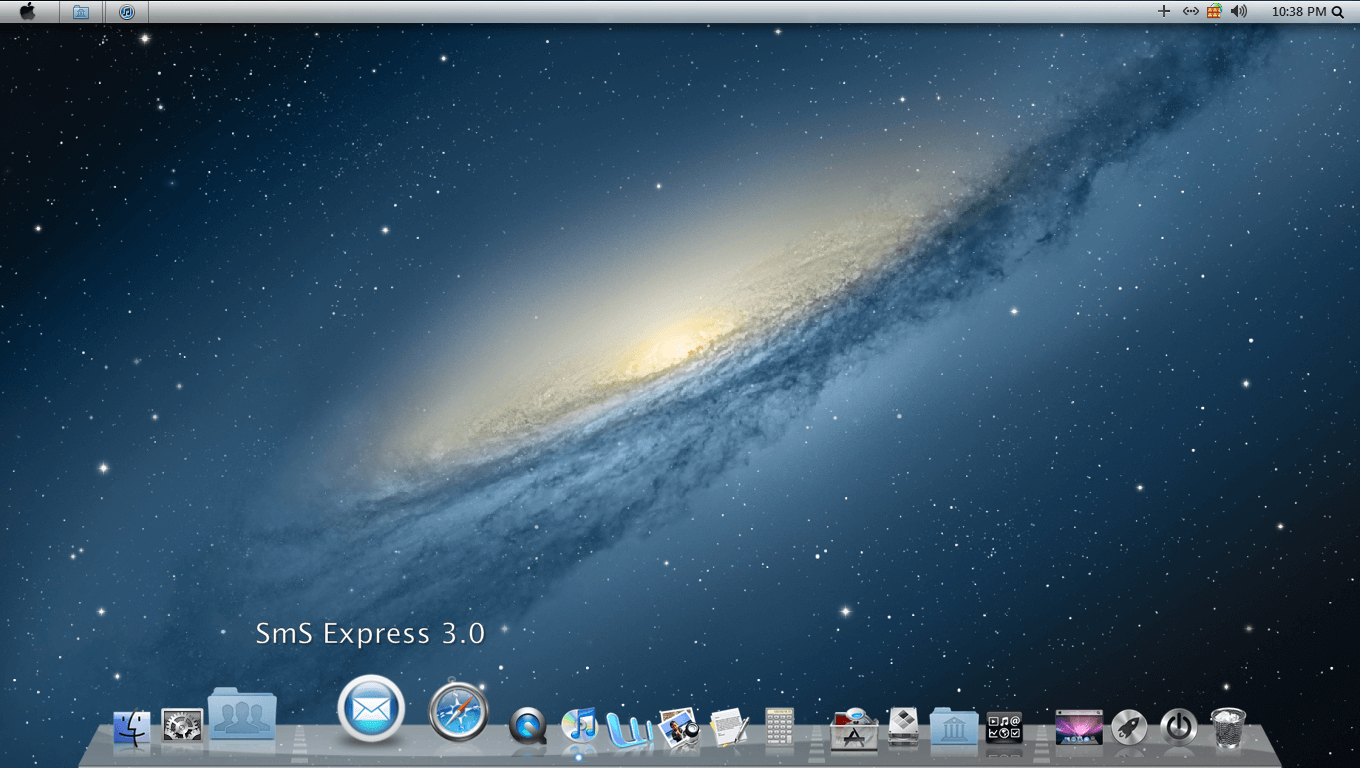
Task: Launch Safari compass icon in dock
Action: pos(459,712)
